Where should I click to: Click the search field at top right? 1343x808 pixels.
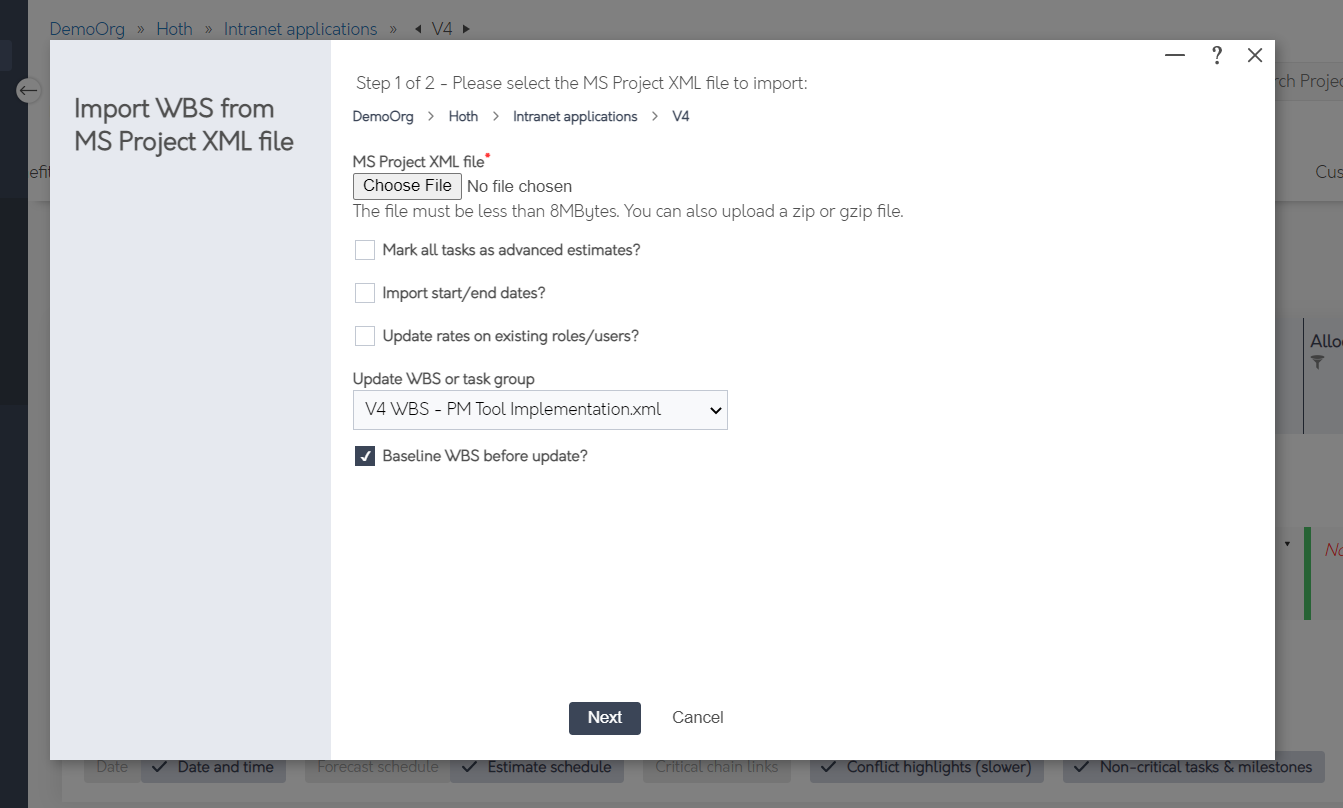(x=1310, y=80)
